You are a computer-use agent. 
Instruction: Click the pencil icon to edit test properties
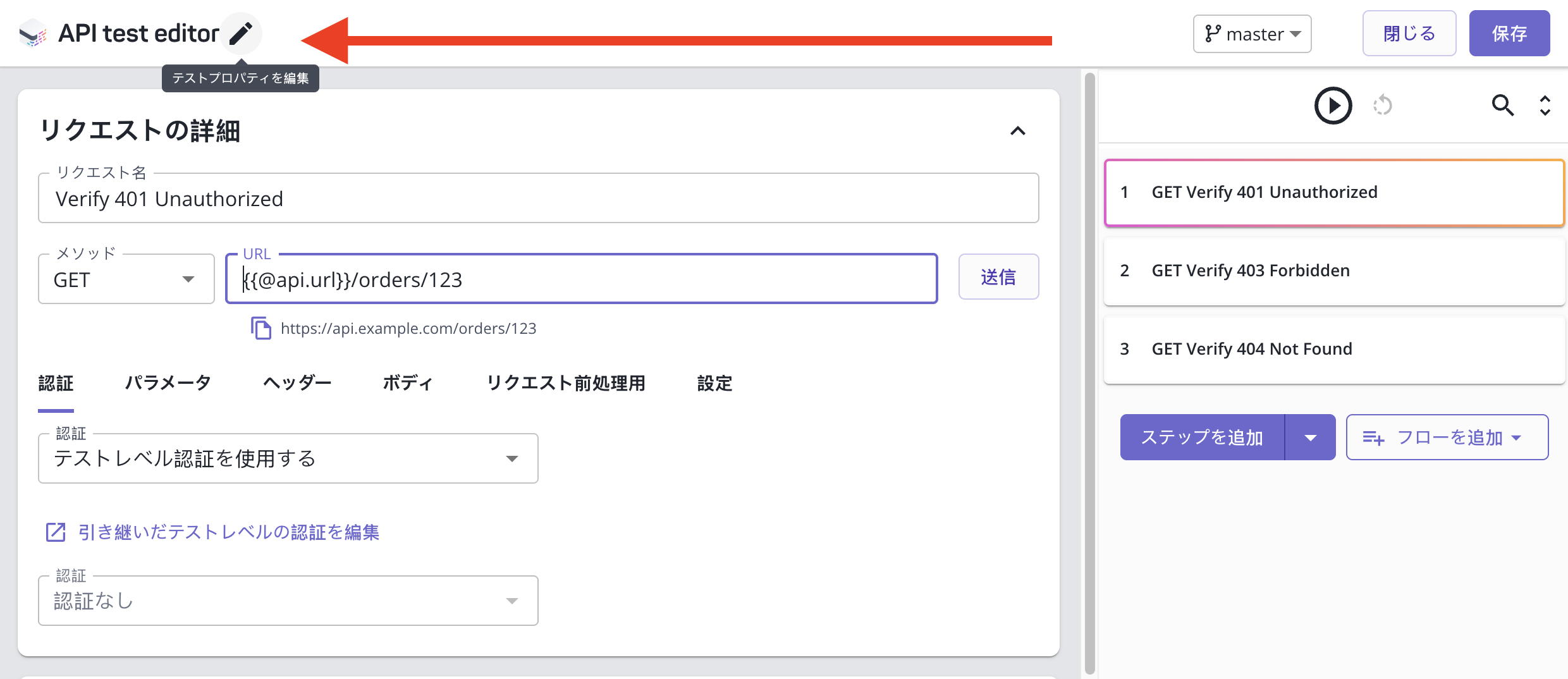tap(241, 33)
